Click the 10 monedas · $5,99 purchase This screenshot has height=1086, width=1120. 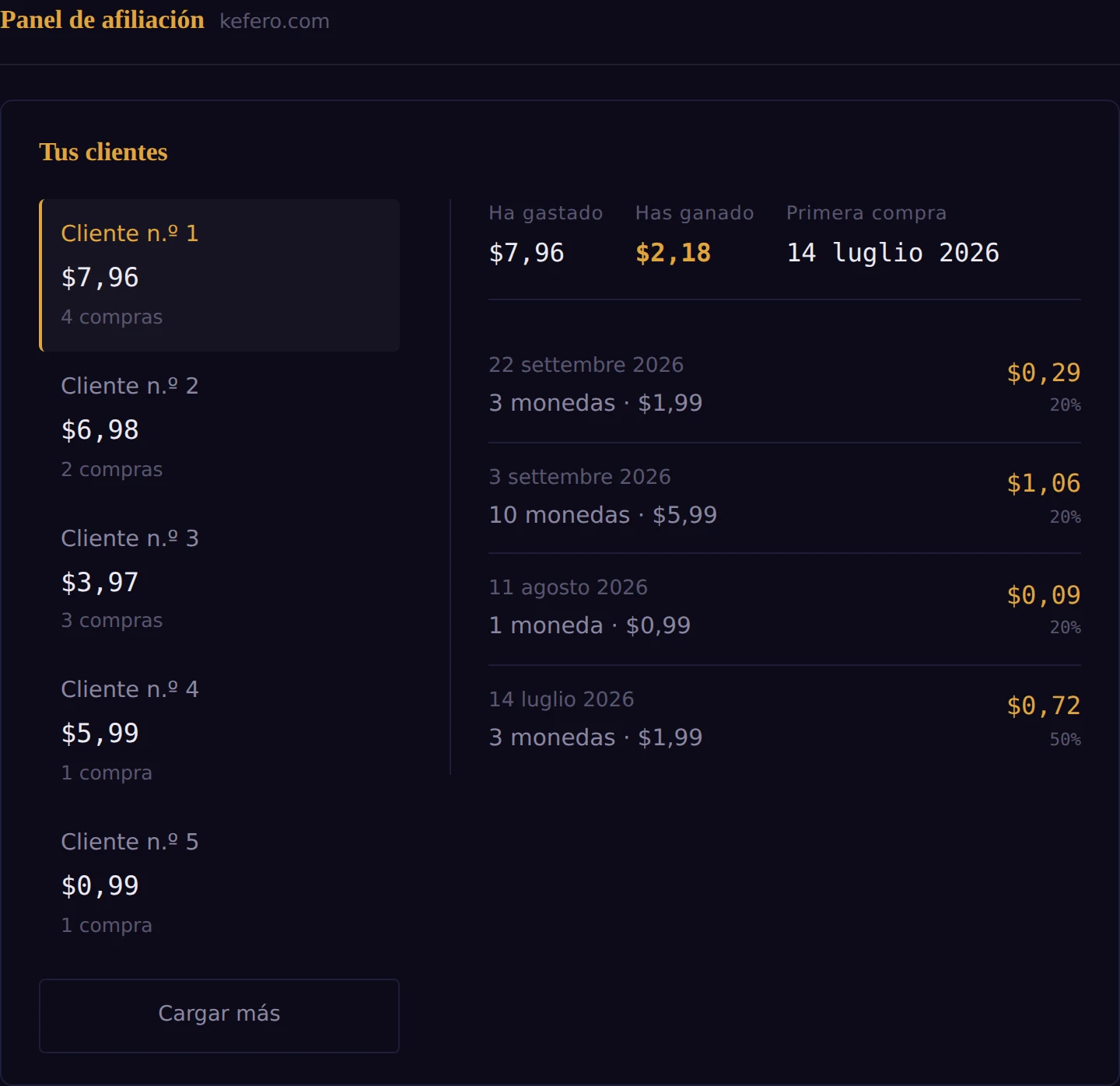pos(603,515)
